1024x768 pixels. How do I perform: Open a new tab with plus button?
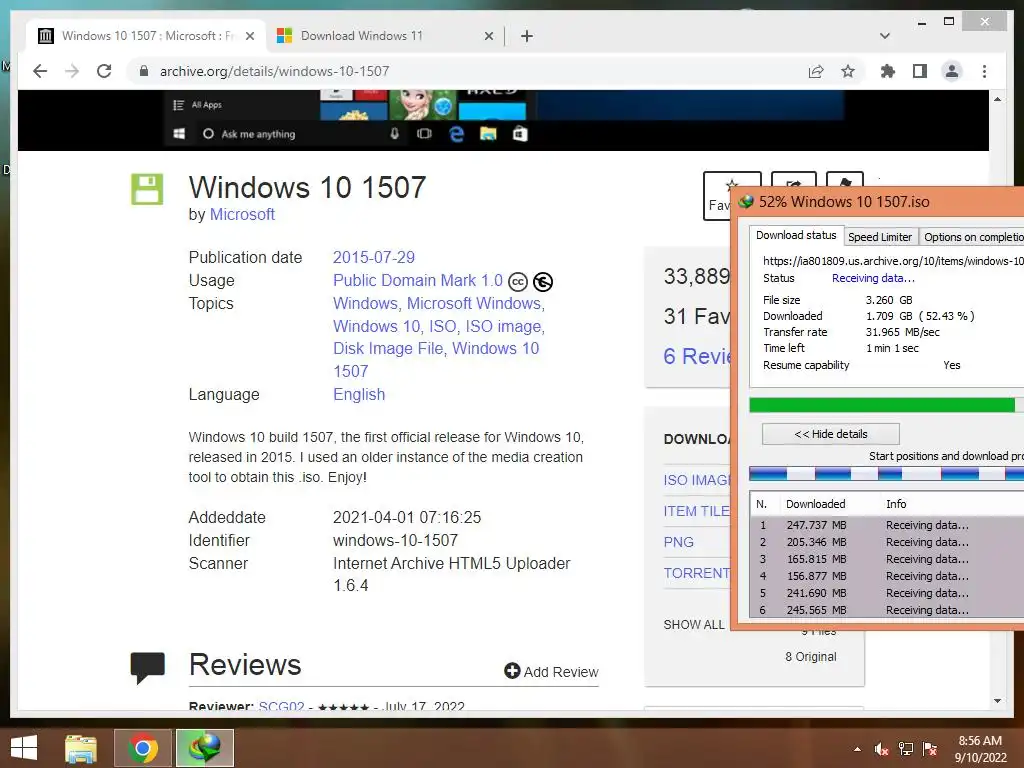(526, 36)
